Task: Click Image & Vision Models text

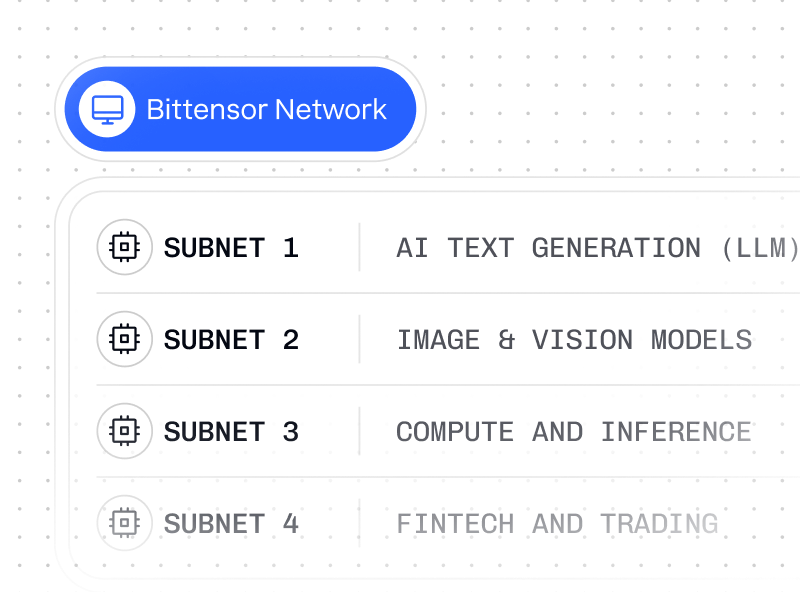Action: [574, 340]
